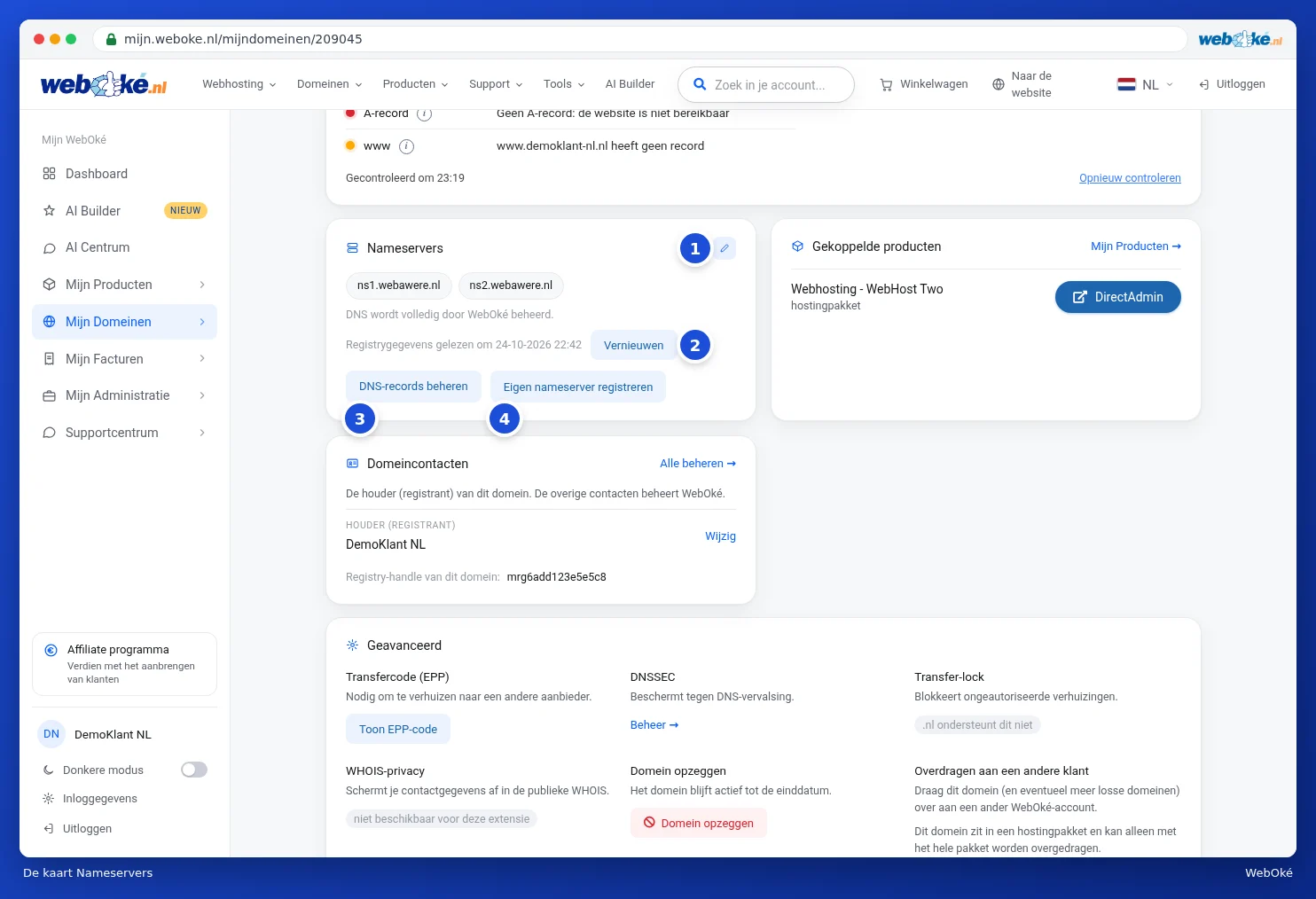This screenshot has width=1316, height=899.
Task: Click the AI Builder star icon in sidebar
Action: pyautogui.click(x=49, y=211)
